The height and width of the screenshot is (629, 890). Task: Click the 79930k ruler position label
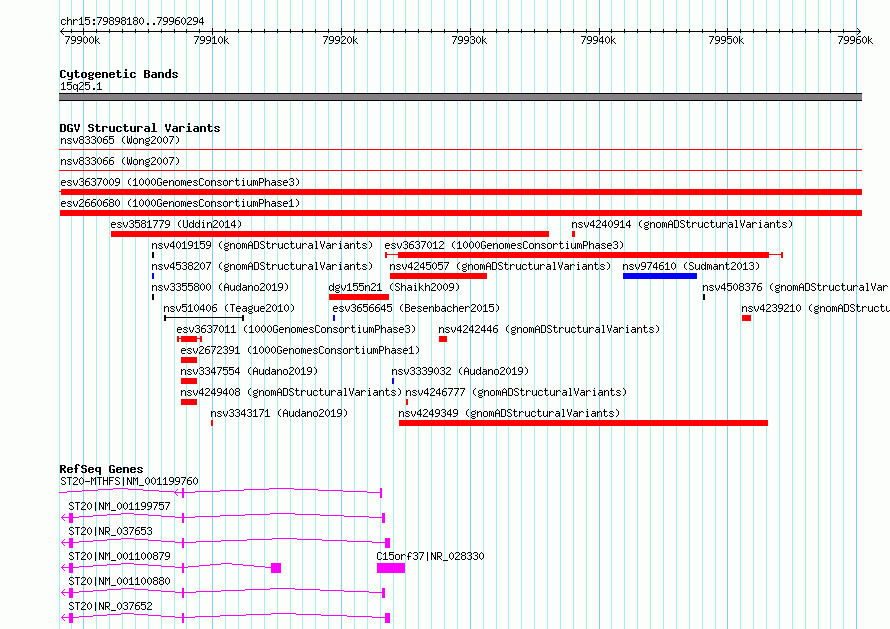point(469,40)
